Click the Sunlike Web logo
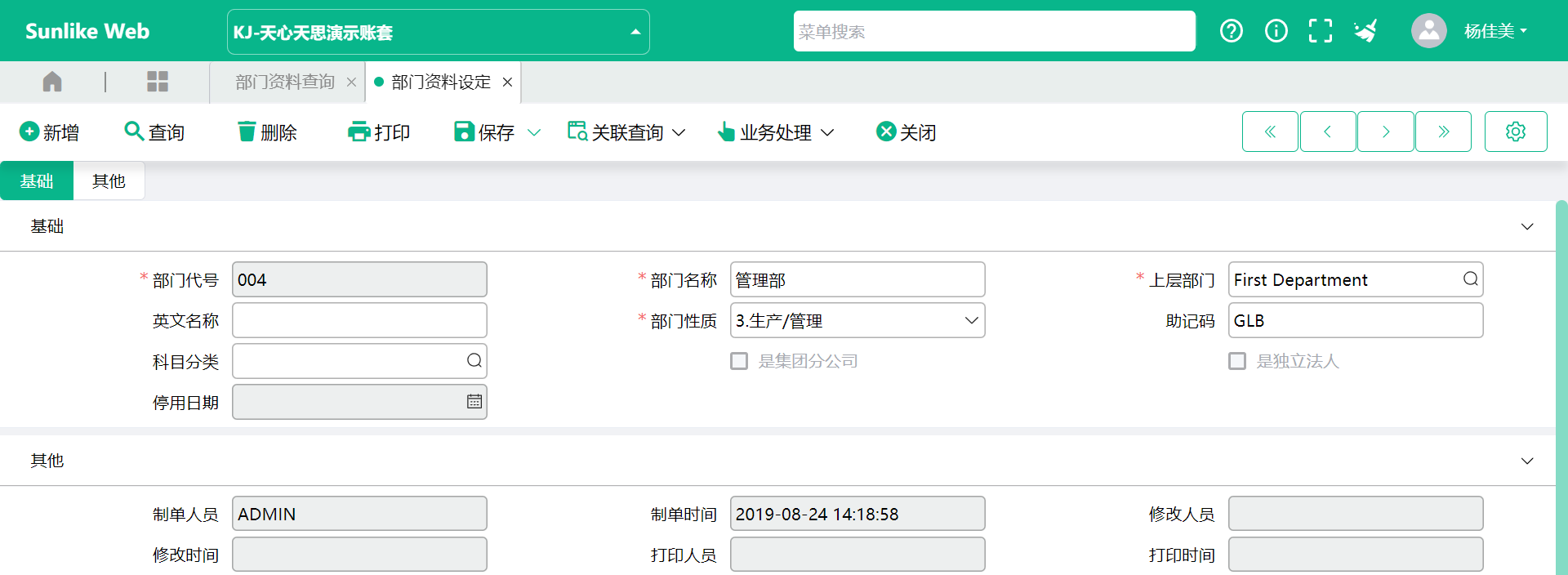 point(87,31)
